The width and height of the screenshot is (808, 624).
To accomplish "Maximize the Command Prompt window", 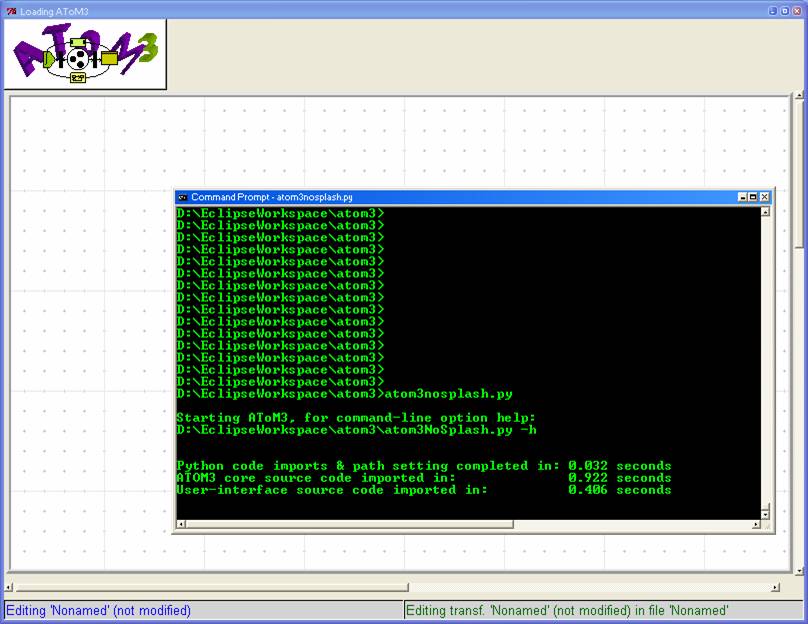I will (753, 197).
